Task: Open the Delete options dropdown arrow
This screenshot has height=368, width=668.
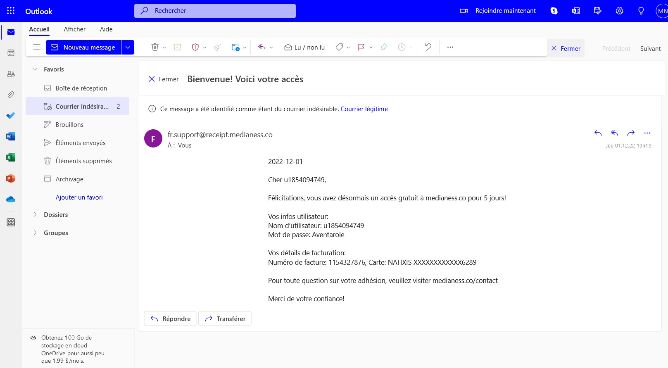Action: click(164, 47)
